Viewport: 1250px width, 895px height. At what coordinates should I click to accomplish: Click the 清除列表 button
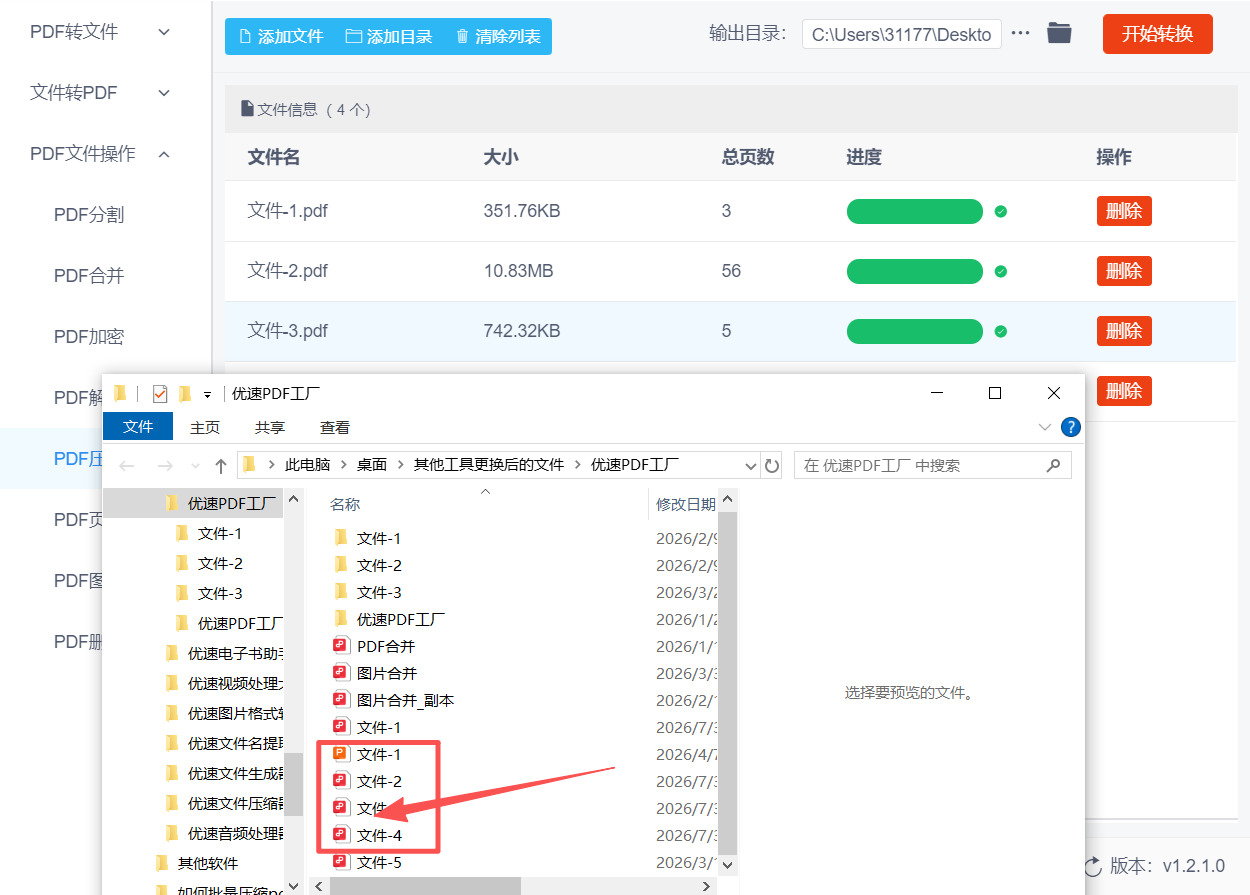pos(498,37)
